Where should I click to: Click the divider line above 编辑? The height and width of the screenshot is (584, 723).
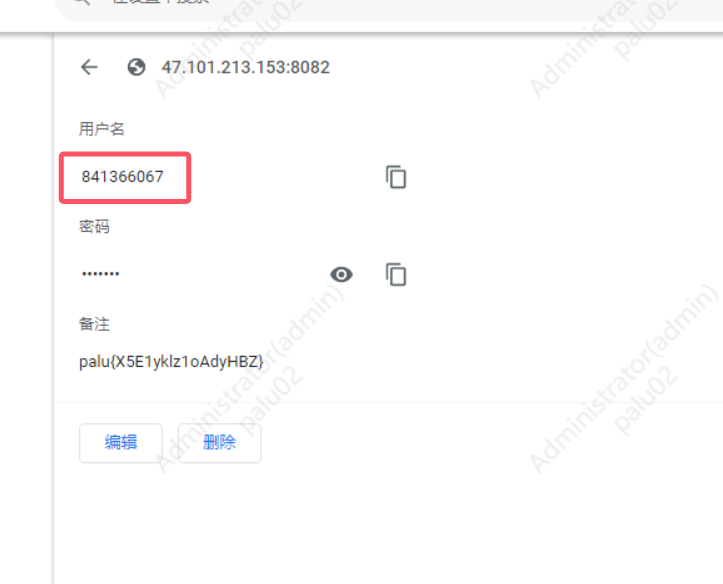[x=389, y=402]
